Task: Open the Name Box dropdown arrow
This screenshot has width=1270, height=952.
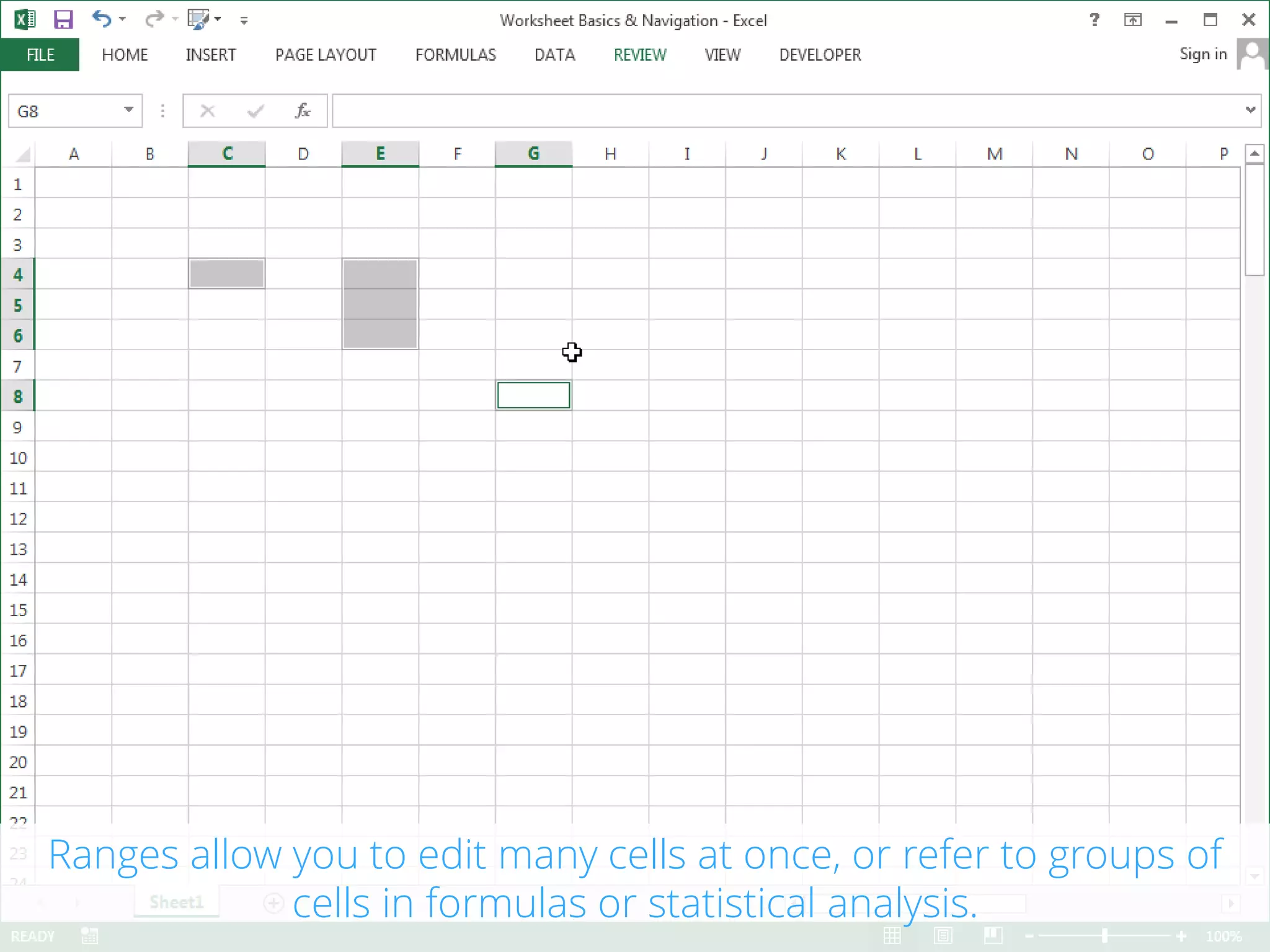Action: (129, 110)
